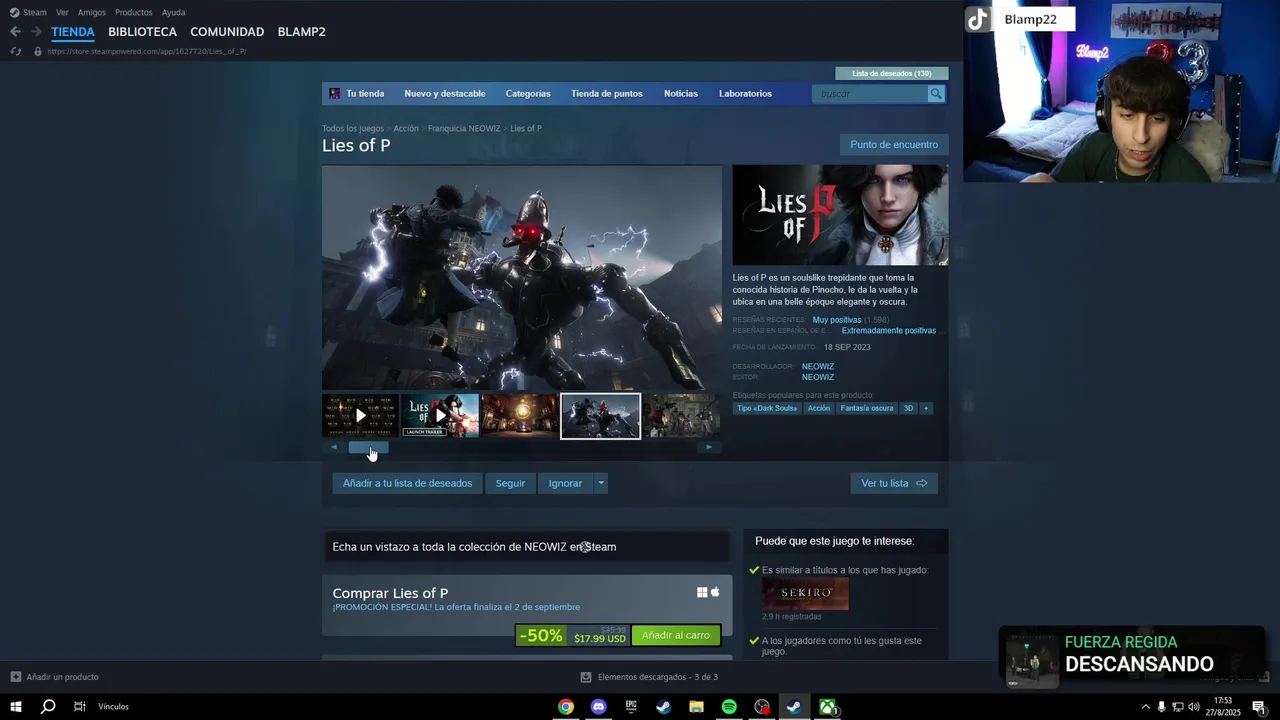Play the first trailer thumbnail

[x=360, y=416]
